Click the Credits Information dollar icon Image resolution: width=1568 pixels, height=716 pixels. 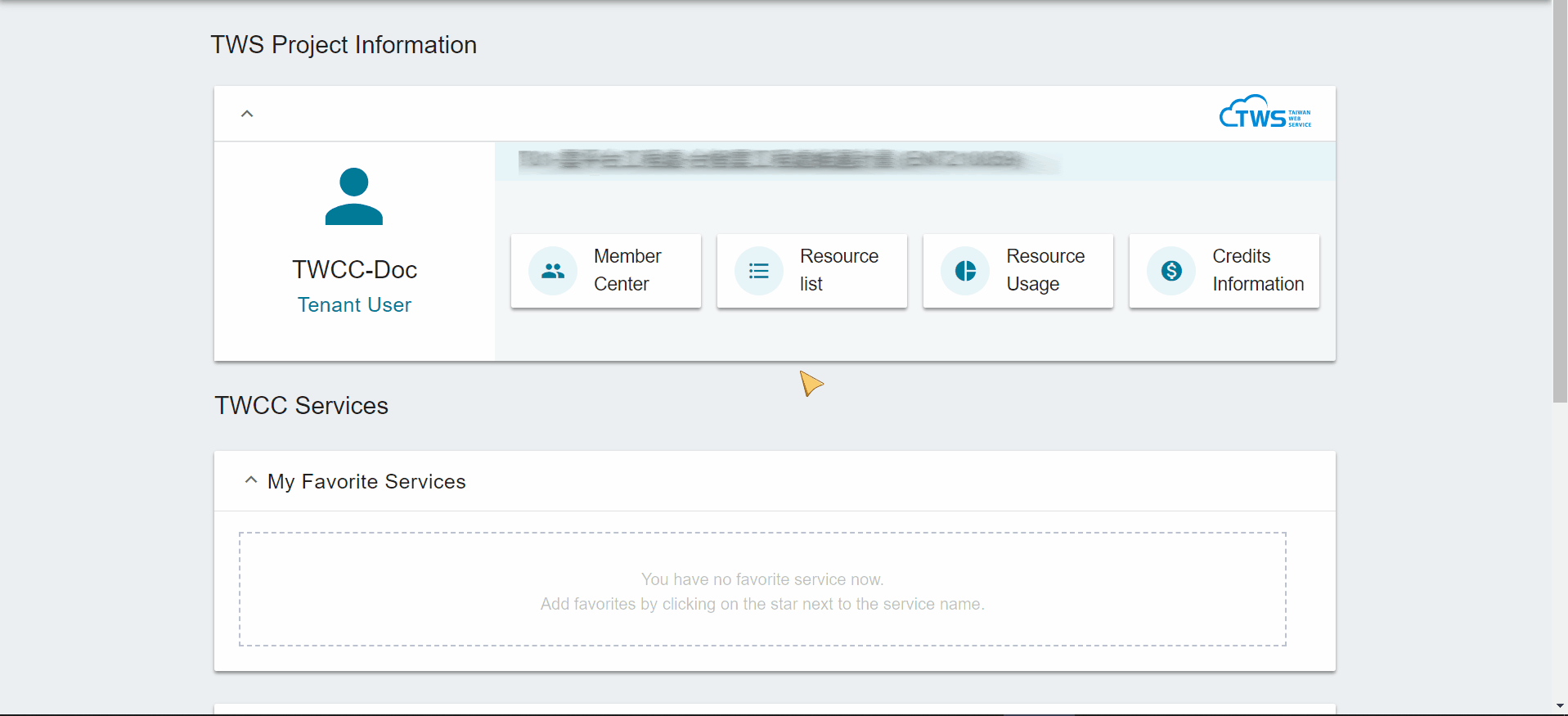click(1171, 271)
